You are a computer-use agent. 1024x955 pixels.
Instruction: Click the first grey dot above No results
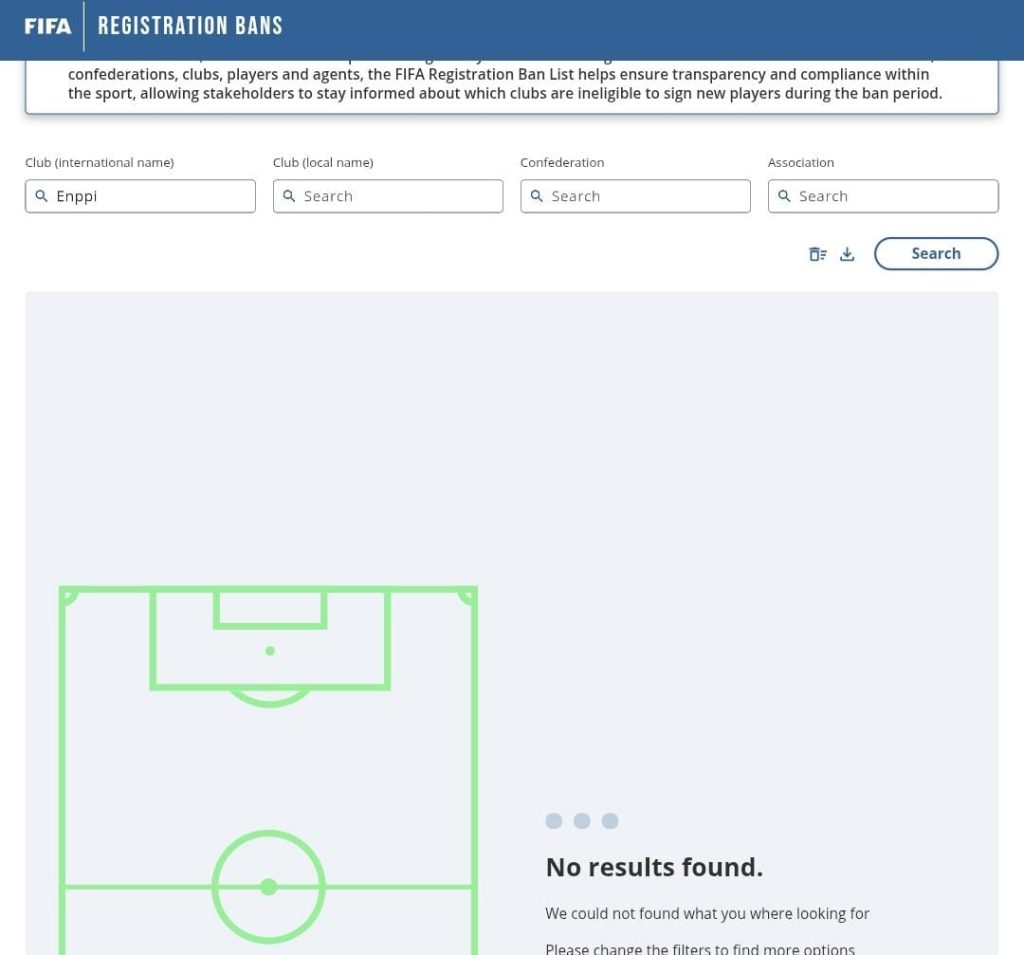554,821
